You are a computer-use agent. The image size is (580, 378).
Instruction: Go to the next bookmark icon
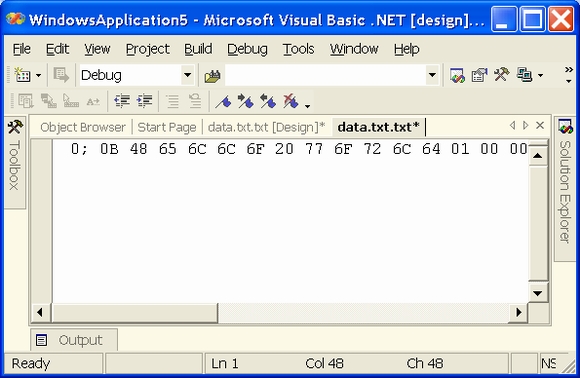246,101
